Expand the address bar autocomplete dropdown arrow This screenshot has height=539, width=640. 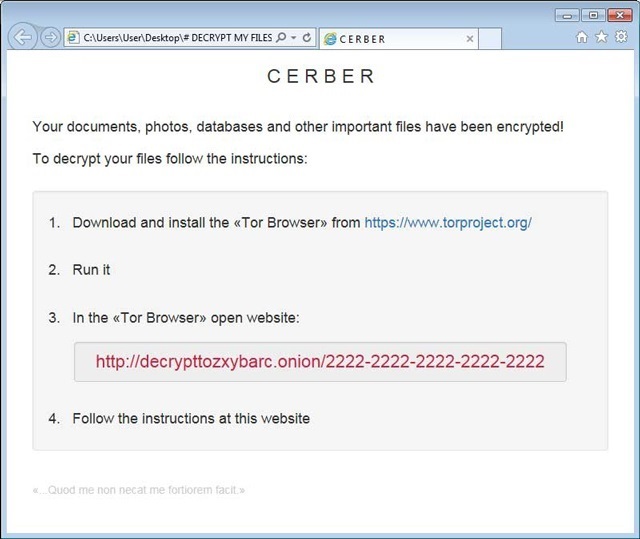(293, 38)
